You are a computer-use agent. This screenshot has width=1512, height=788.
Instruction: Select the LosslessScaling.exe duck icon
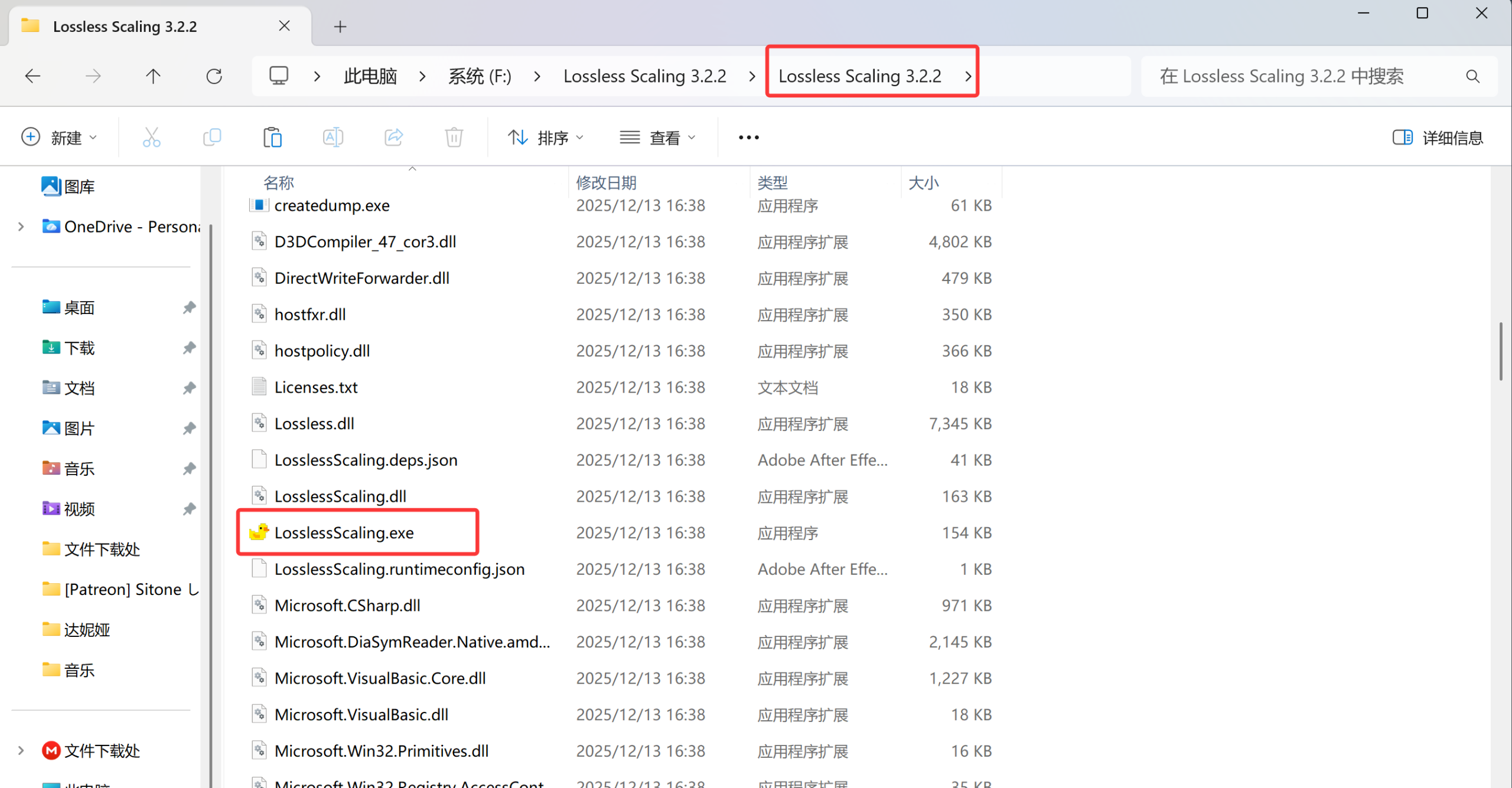[x=259, y=532]
